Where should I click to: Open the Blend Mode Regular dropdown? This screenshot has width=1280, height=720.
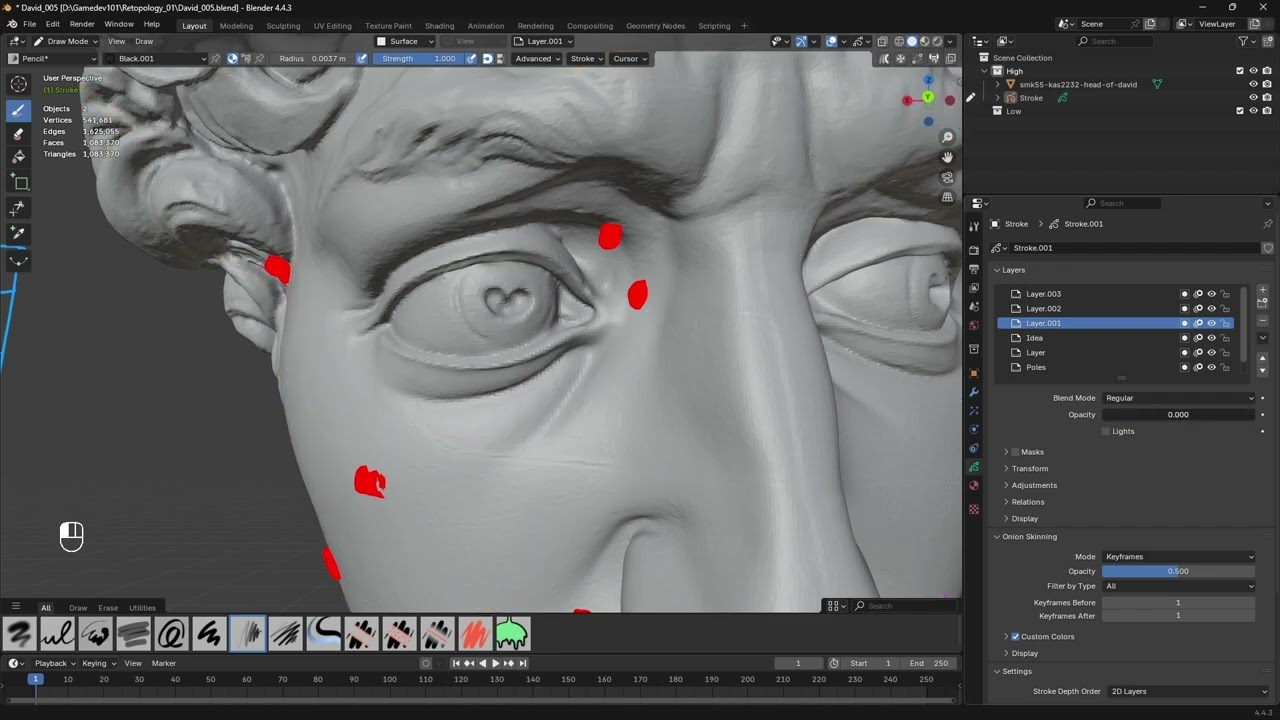1178,398
